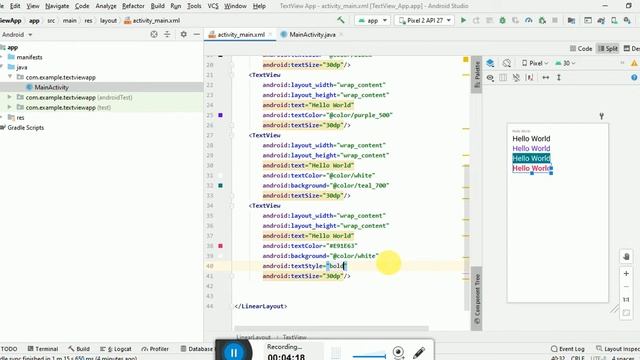Click the Make Project hammer icon
640x360 pixels.
click(x=340, y=20)
